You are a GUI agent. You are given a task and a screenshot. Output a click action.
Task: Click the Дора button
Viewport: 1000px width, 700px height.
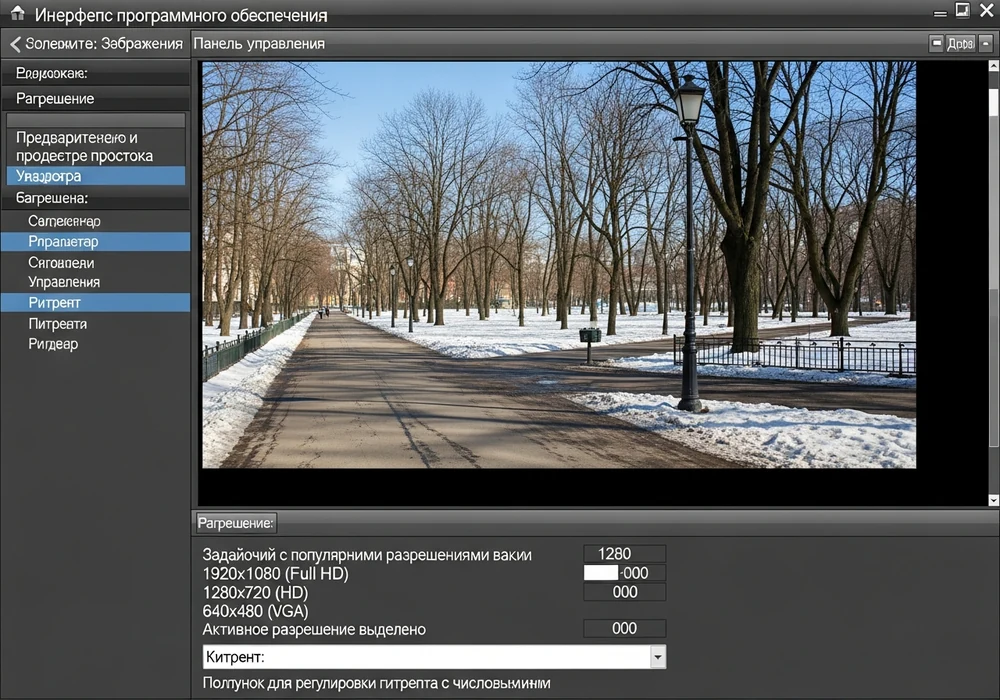960,43
